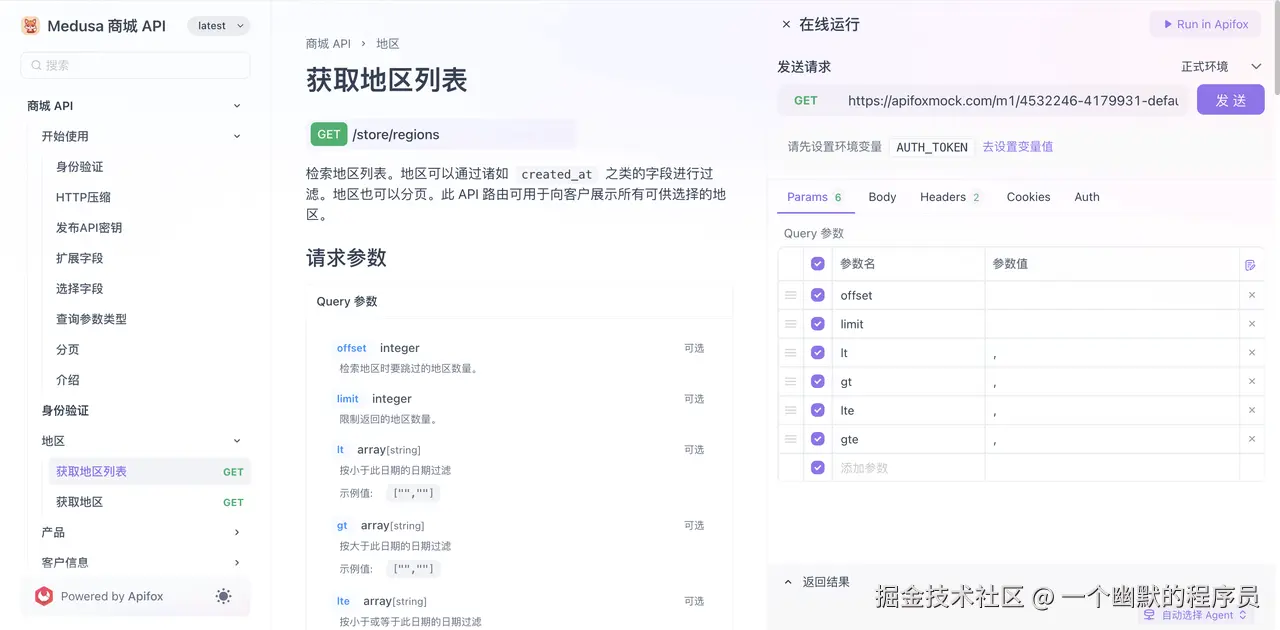This screenshot has width=1280, height=630.
Task: Click the Apifox flame logo in sidebar footer
Action: (x=43, y=595)
